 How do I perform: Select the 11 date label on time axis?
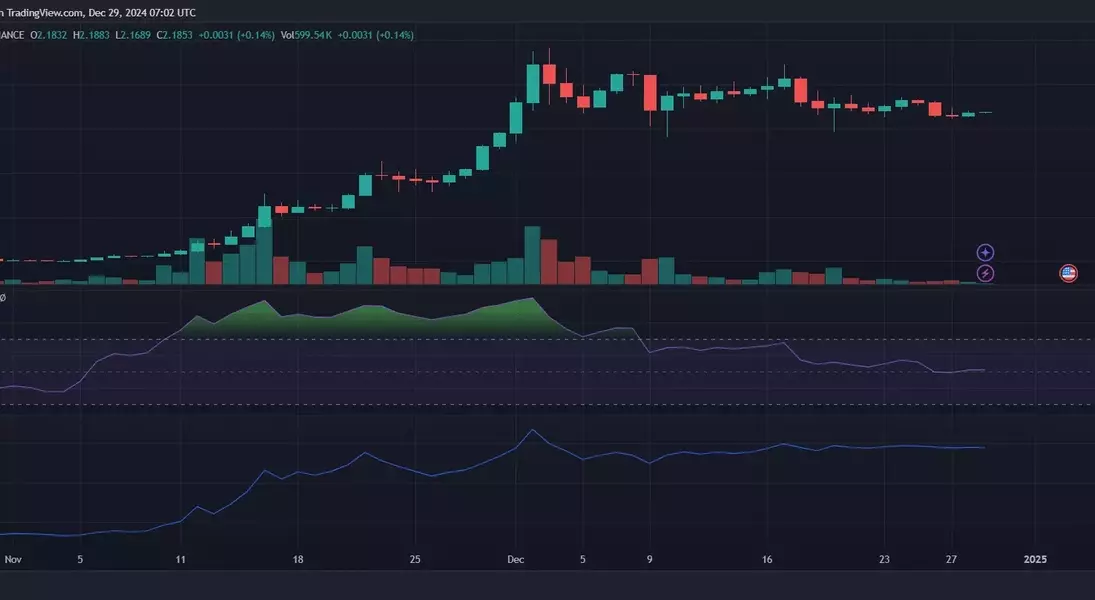181,559
